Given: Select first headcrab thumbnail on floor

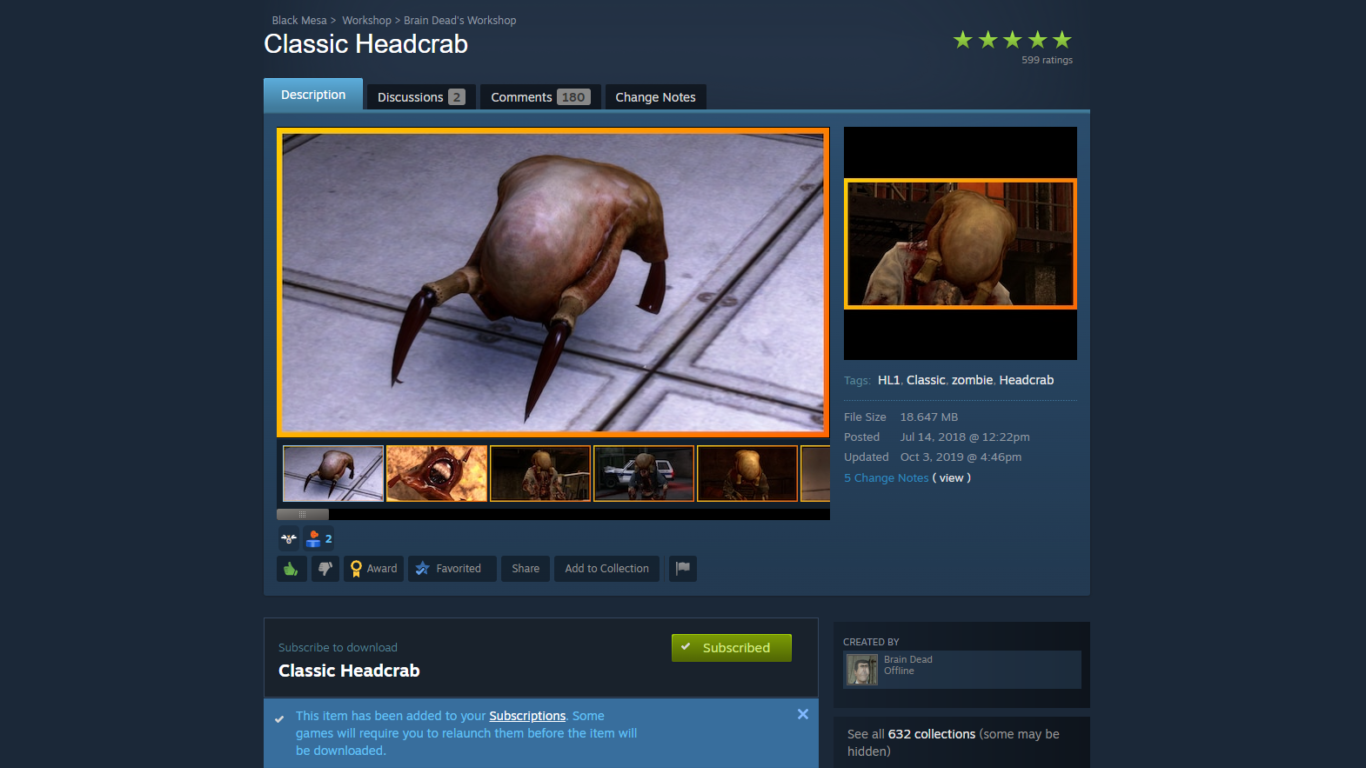Looking at the screenshot, I should pos(333,473).
